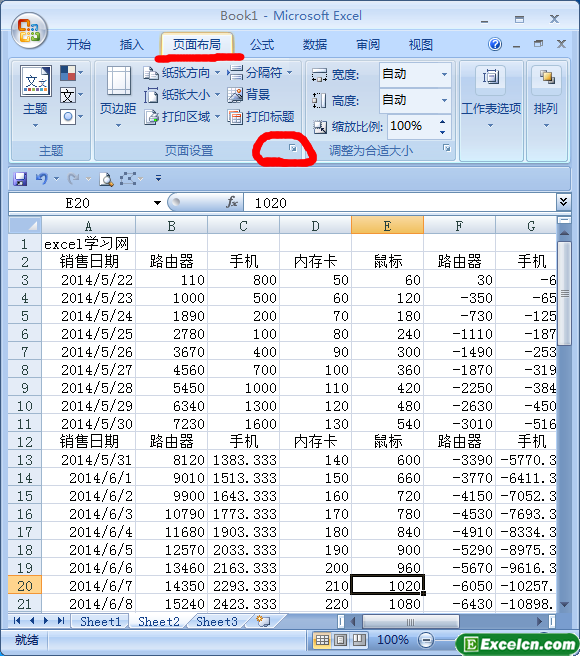Select the 页面布局 ribbon tab
580x656 pixels.
197,44
